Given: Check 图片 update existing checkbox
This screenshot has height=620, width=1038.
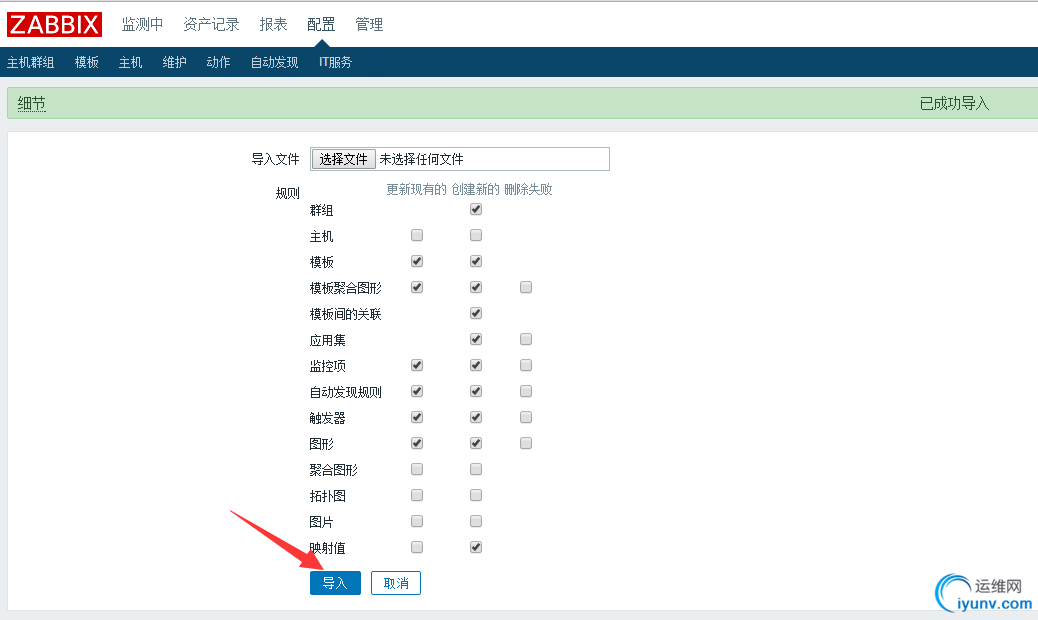Looking at the screenshot, I should [x=417, y=521].
